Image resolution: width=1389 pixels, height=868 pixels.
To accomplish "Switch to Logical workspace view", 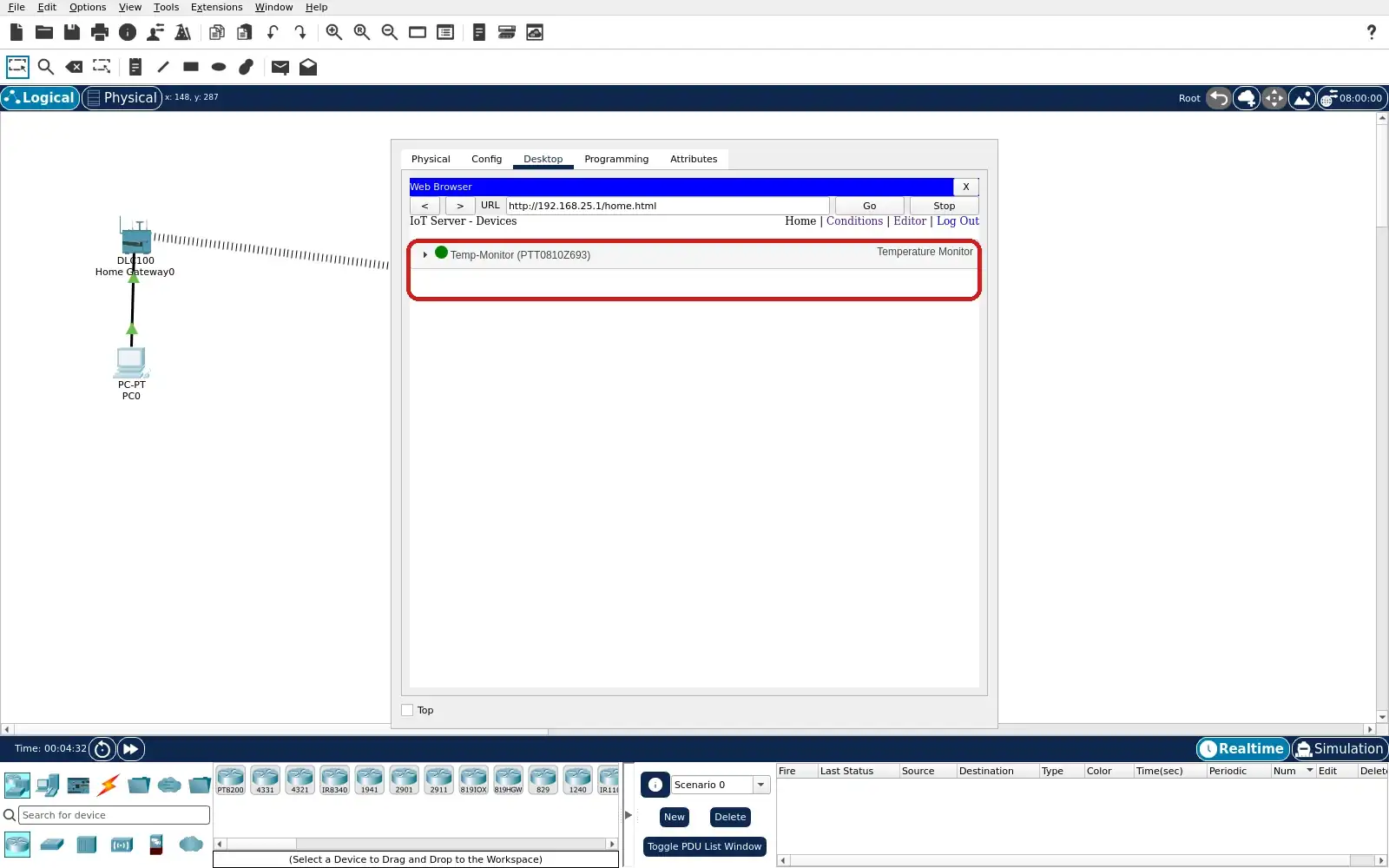I will click(40, 98).
